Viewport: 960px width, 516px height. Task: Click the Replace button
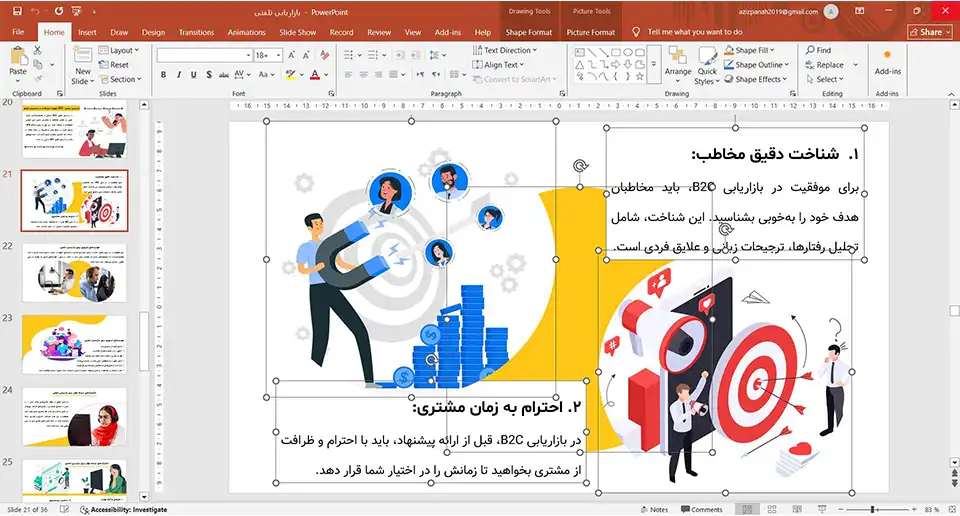(x=824, y=64)
